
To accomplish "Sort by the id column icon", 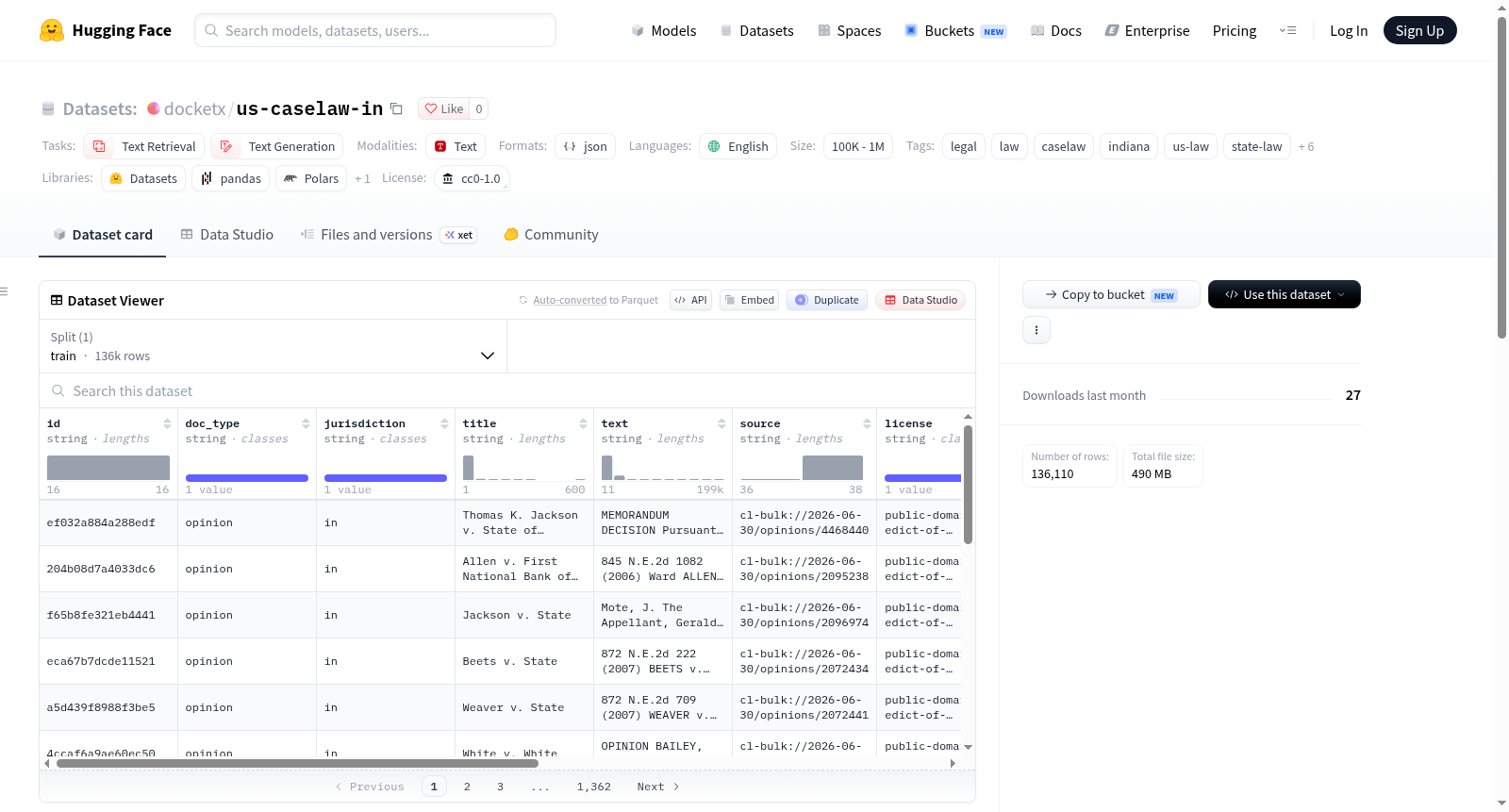I will coord(167,423).
